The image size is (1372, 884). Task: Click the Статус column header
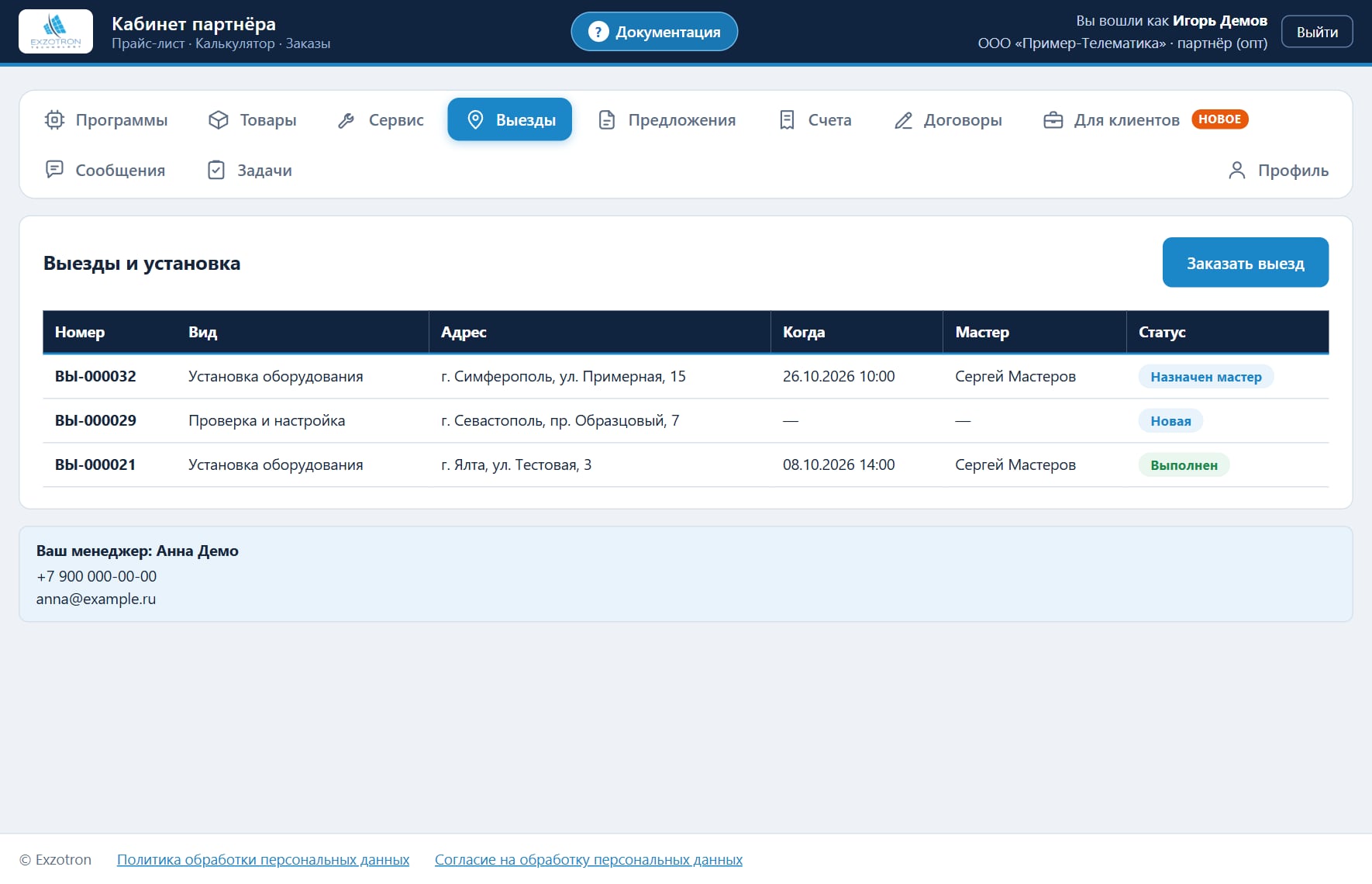(1227, 332)
